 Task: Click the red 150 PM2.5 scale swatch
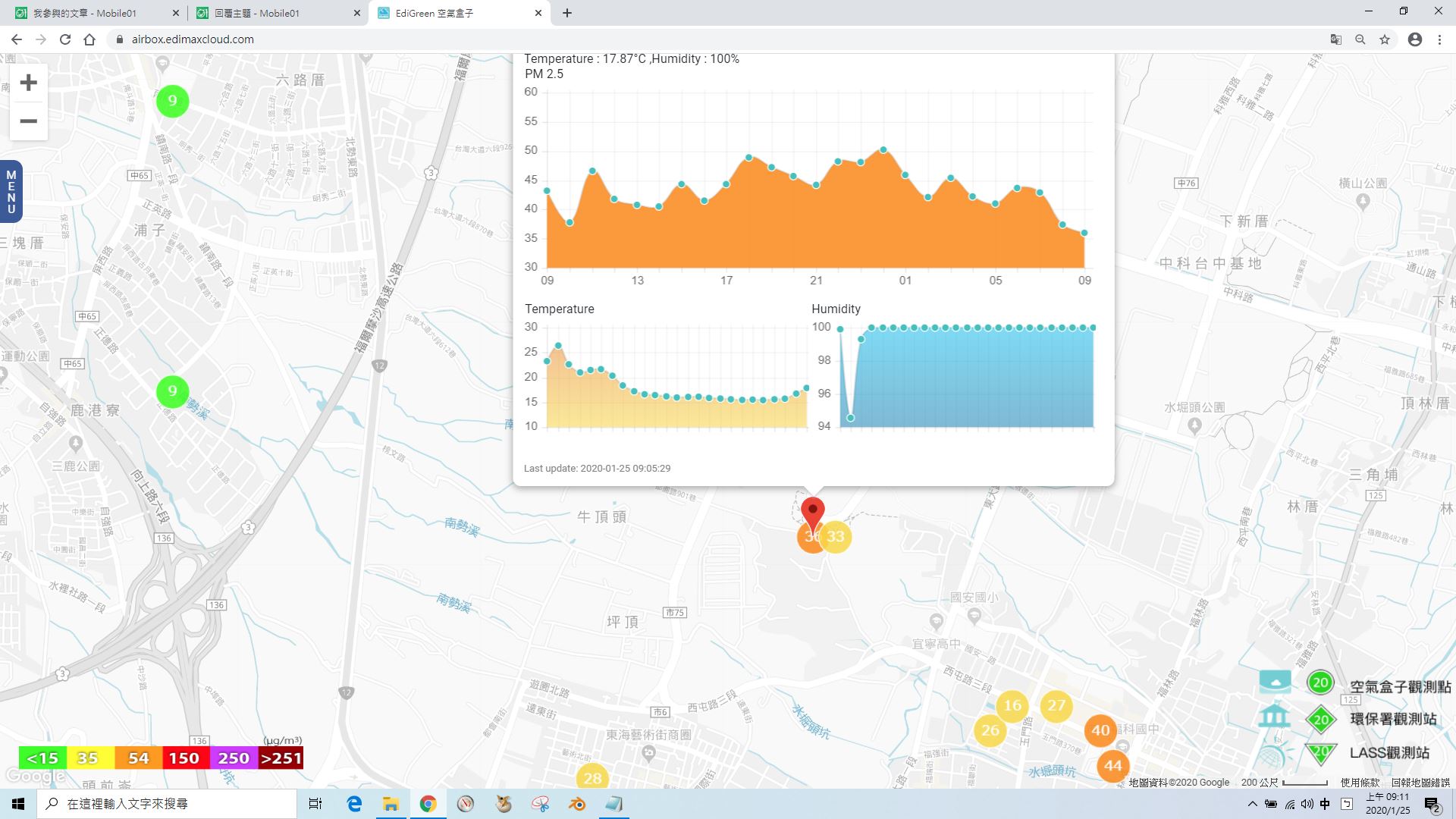tap(186, 758)
